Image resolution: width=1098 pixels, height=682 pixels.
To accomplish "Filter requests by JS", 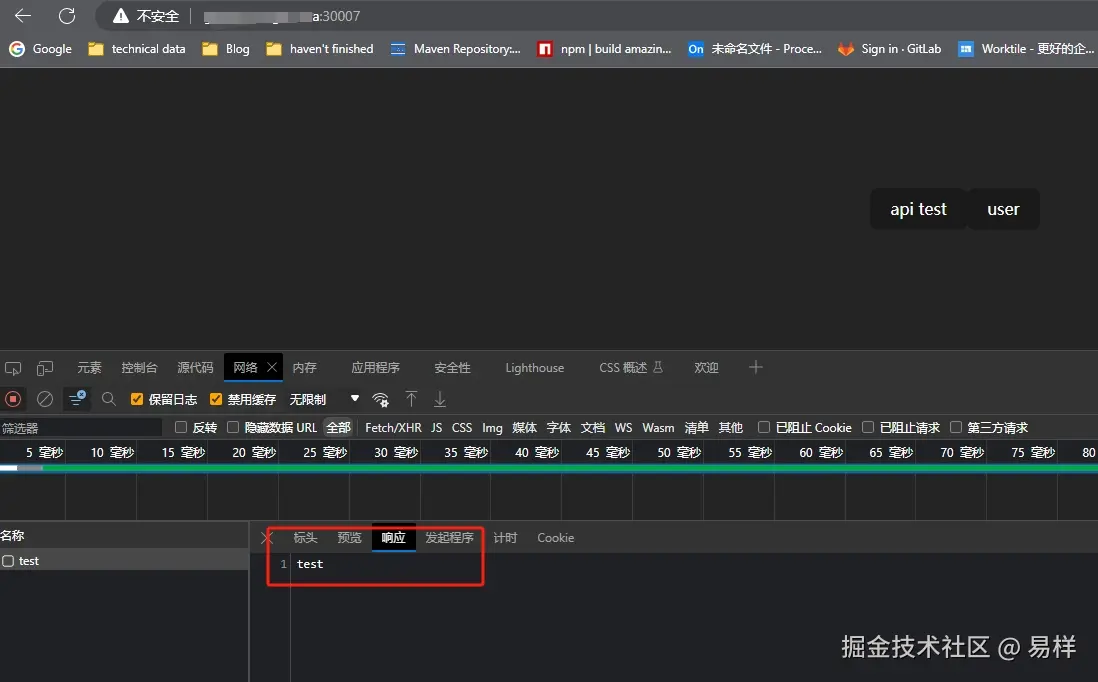I will 436,428.
